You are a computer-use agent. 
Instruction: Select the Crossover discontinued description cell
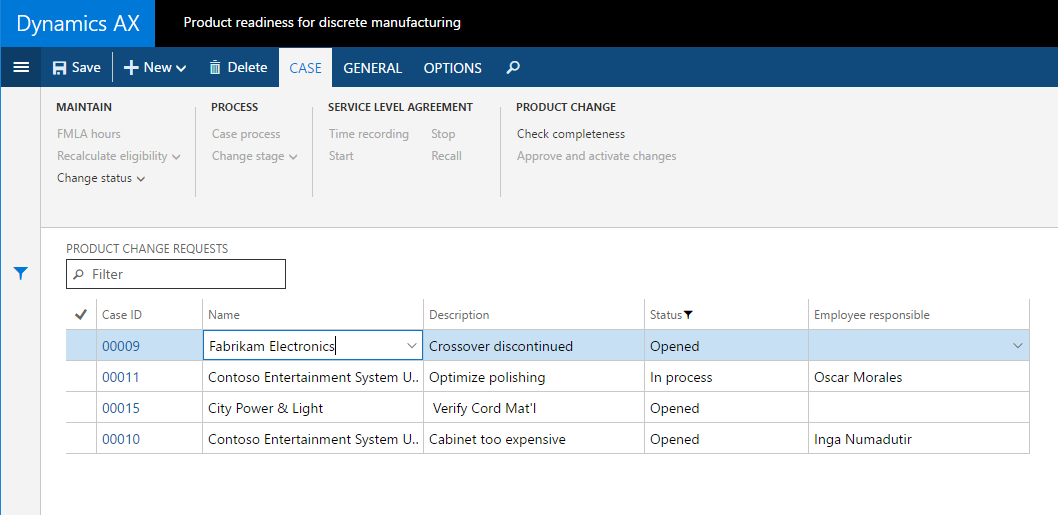(534, 346)
